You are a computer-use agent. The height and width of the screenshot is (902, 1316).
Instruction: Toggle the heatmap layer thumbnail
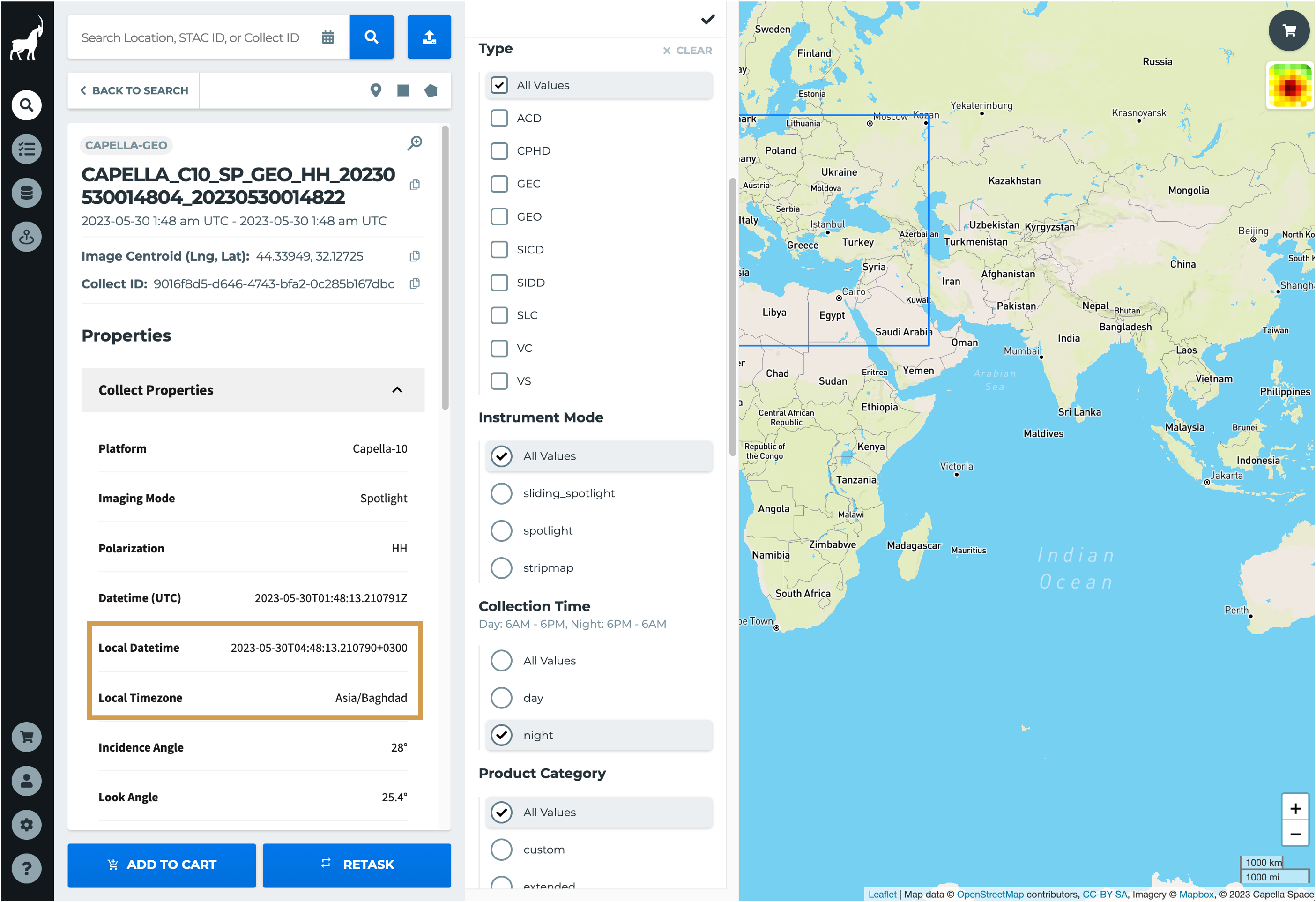1289,85
